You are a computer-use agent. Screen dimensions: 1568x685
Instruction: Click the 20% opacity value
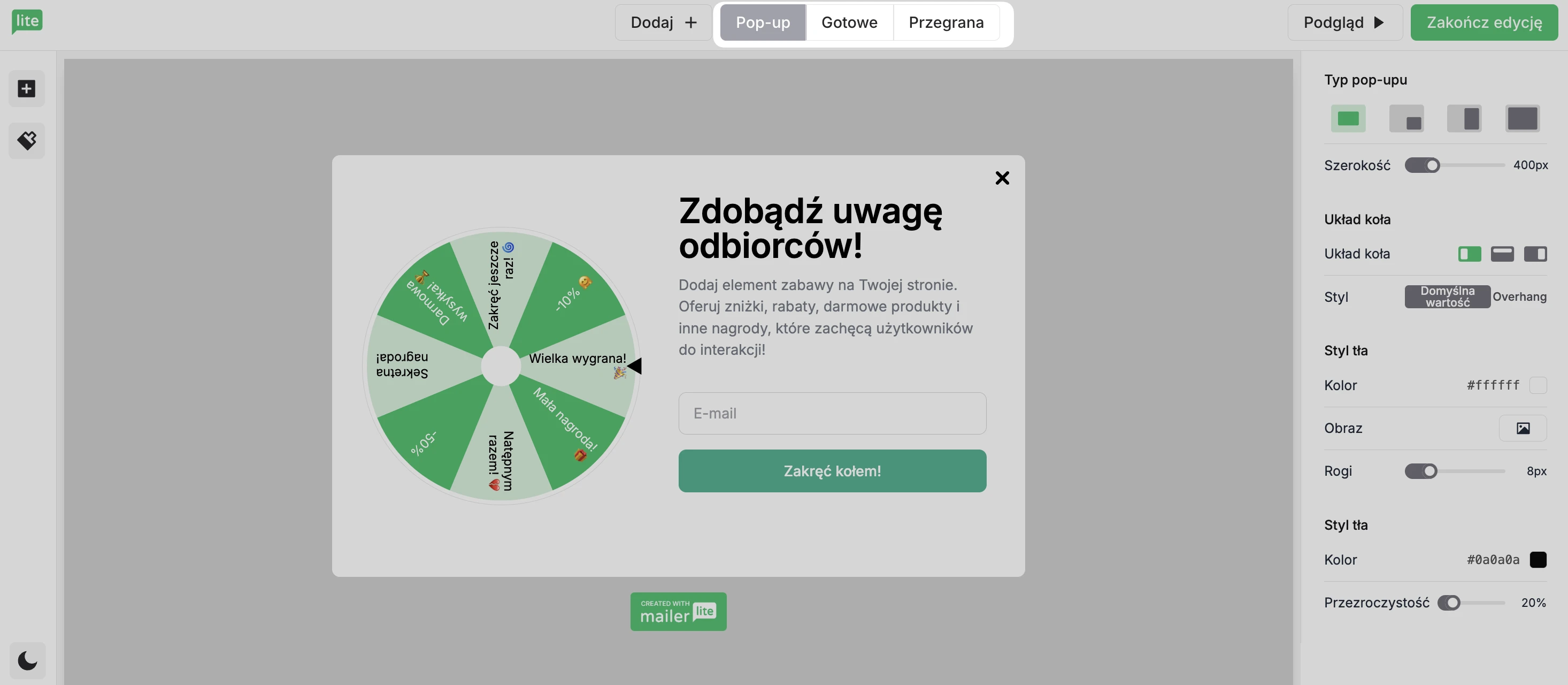tap(1533, 602)
